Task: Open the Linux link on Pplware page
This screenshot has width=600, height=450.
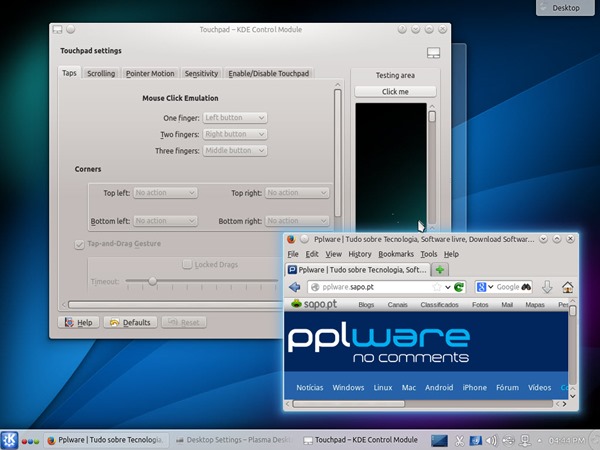Action: (x=383, y=388)
